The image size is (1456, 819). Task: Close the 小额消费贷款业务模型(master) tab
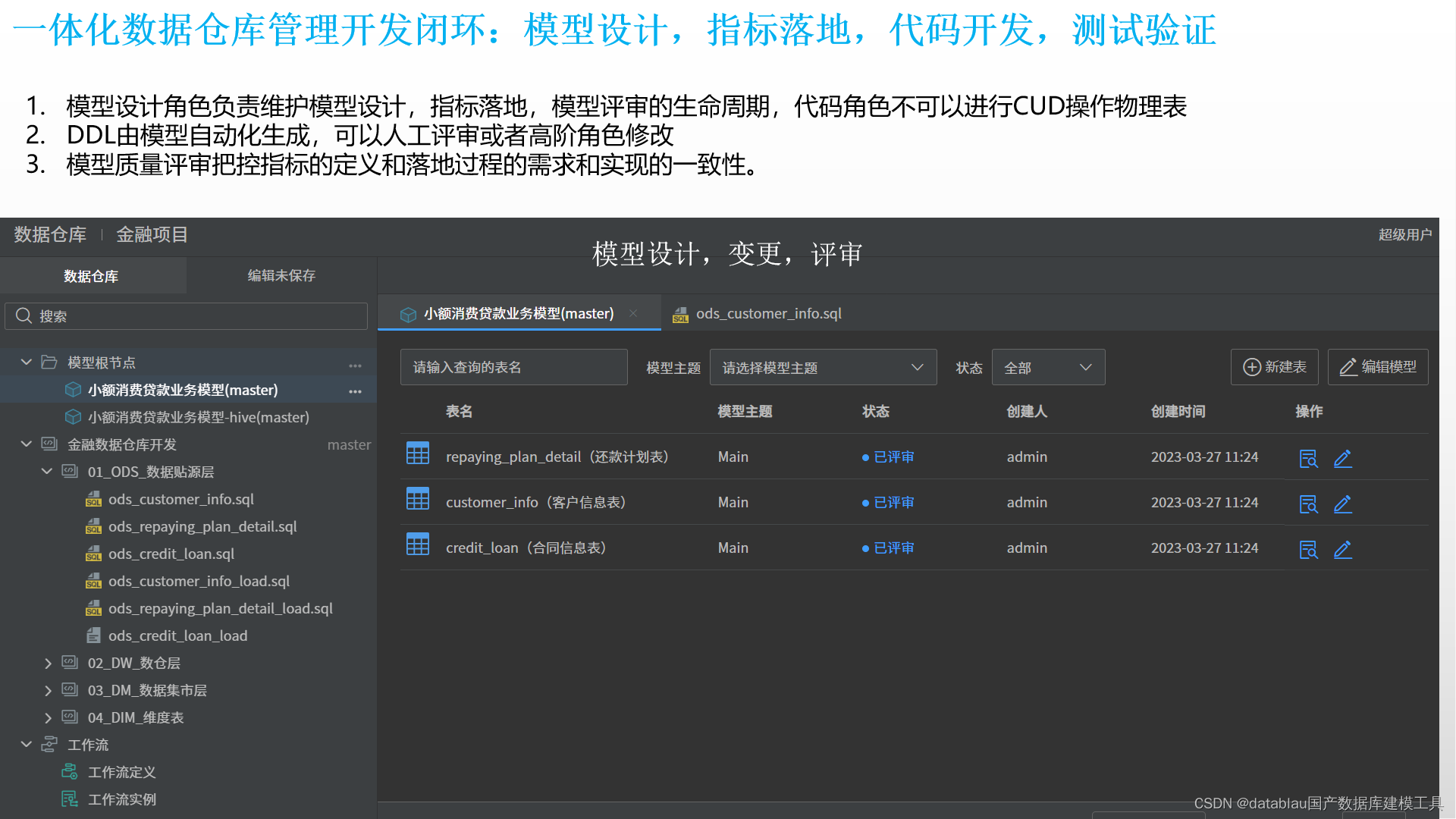(x=633, y=313)
